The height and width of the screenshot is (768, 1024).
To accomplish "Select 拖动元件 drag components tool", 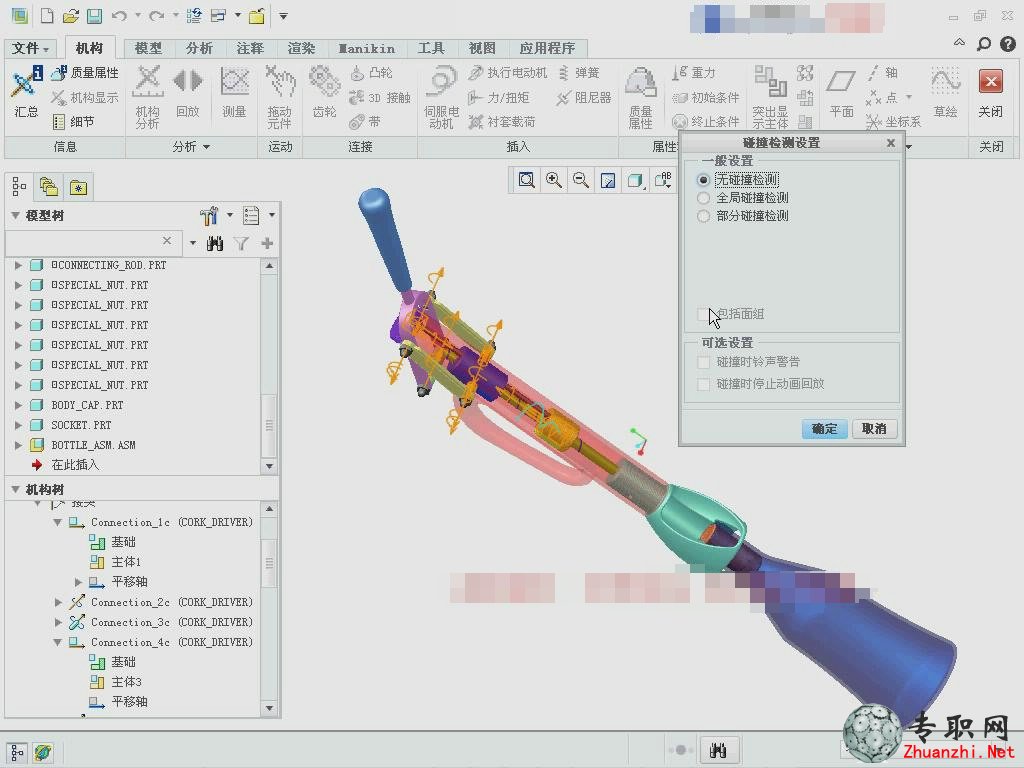I will (280, 97).
